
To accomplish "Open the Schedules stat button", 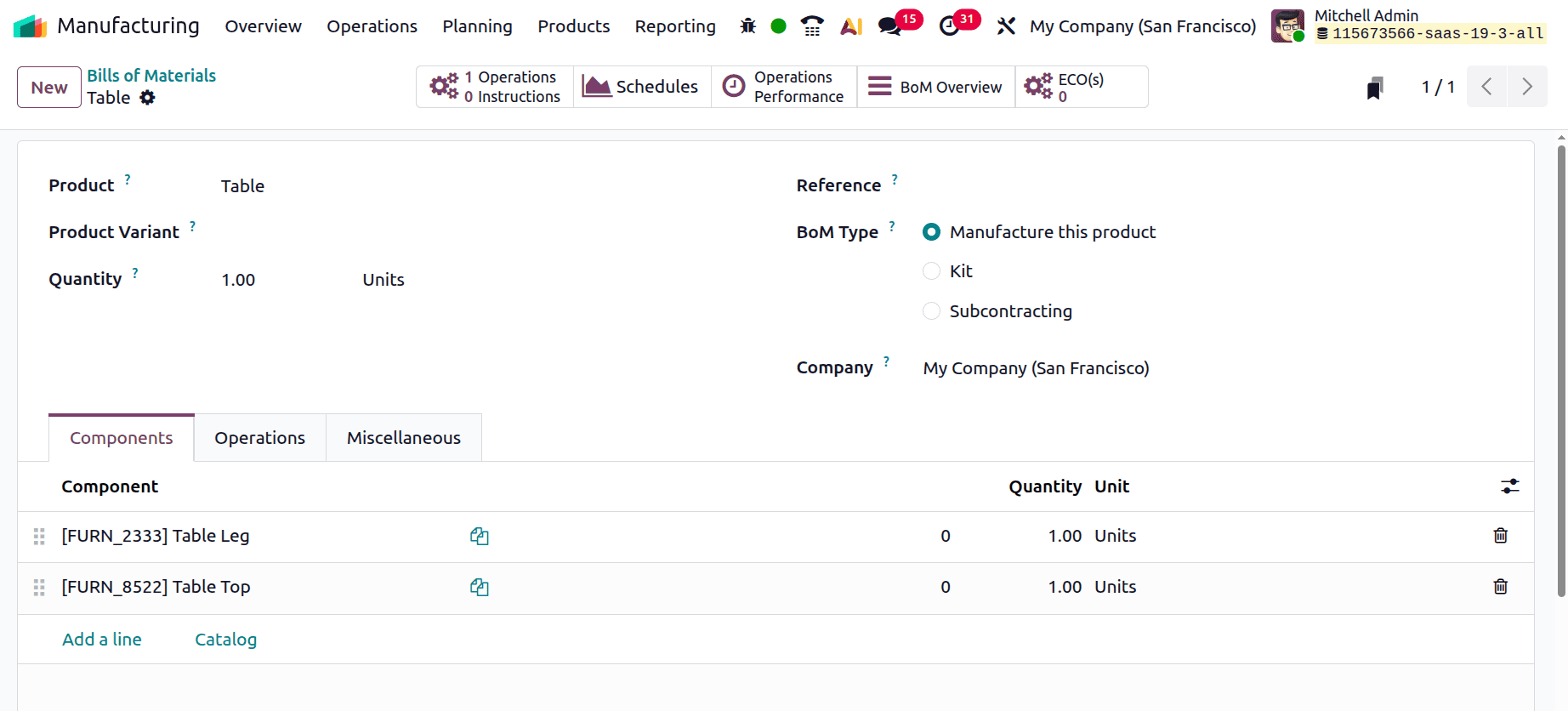I will coord(642,87).
